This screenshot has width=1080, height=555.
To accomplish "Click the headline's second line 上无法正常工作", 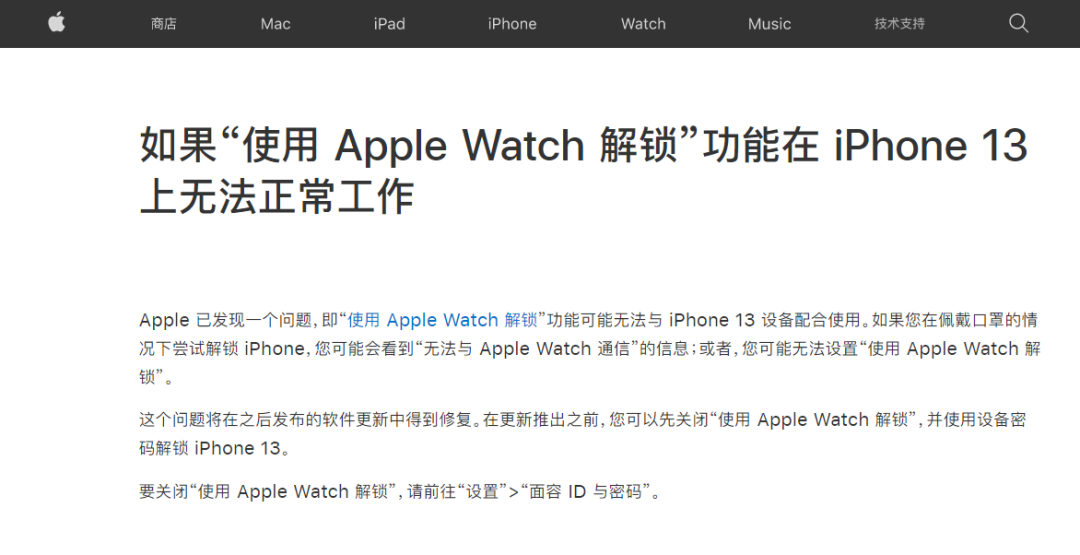I will click(277, 196).
